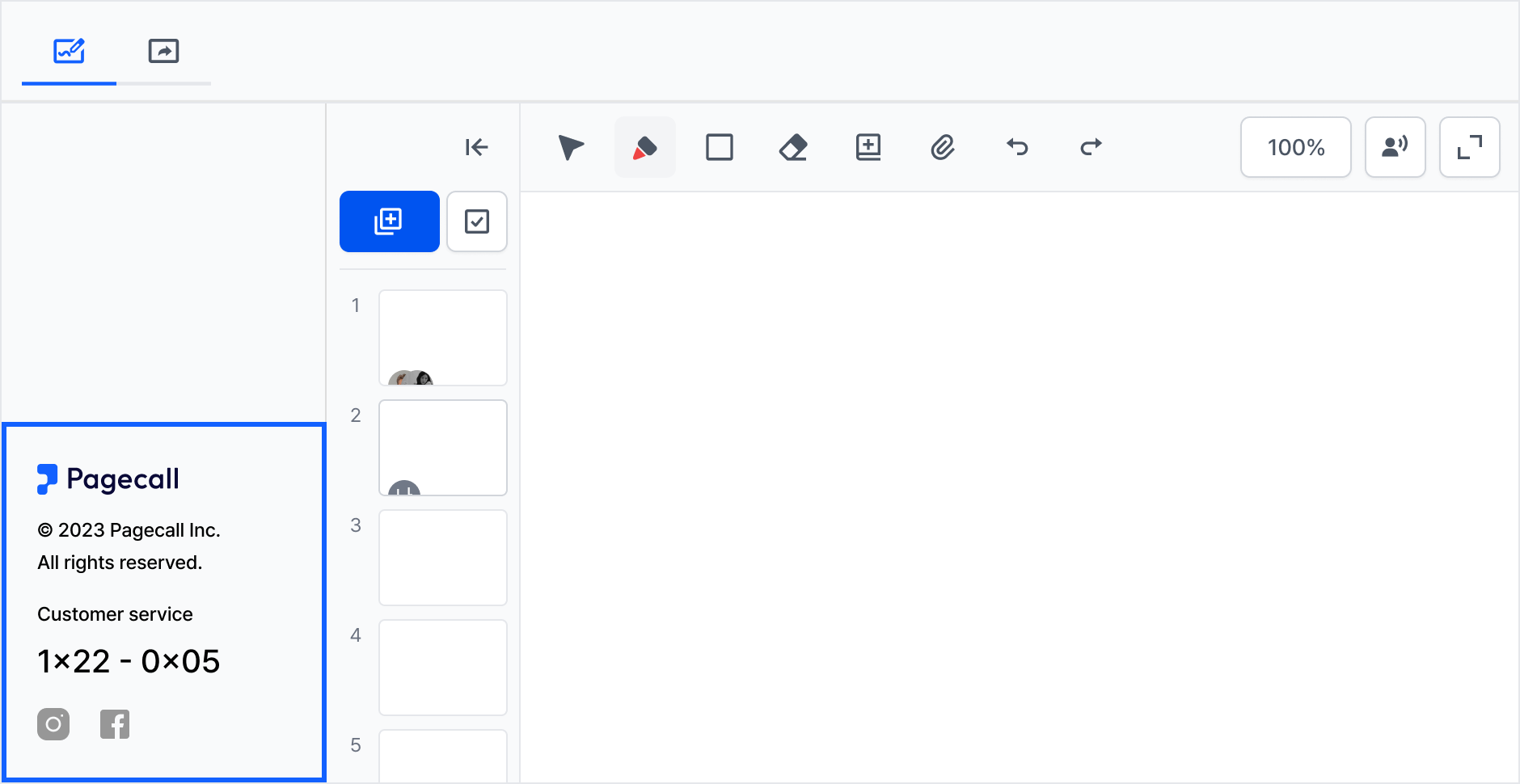Image resolution: width=1520 pixels, height=784 pixels.
Task: Select the pen drawing tool
Action: pyautogui.click(x=645, y=147)
